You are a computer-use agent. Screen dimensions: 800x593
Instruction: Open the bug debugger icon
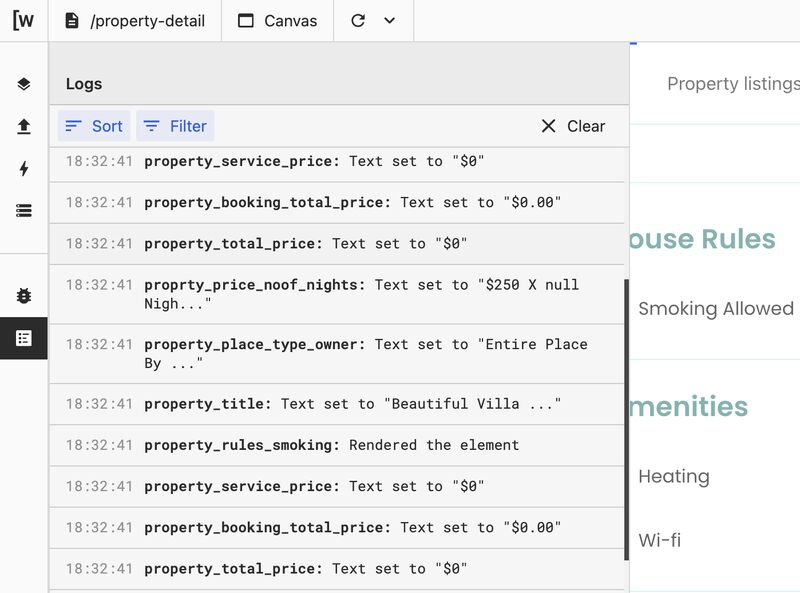coord(23,295)
